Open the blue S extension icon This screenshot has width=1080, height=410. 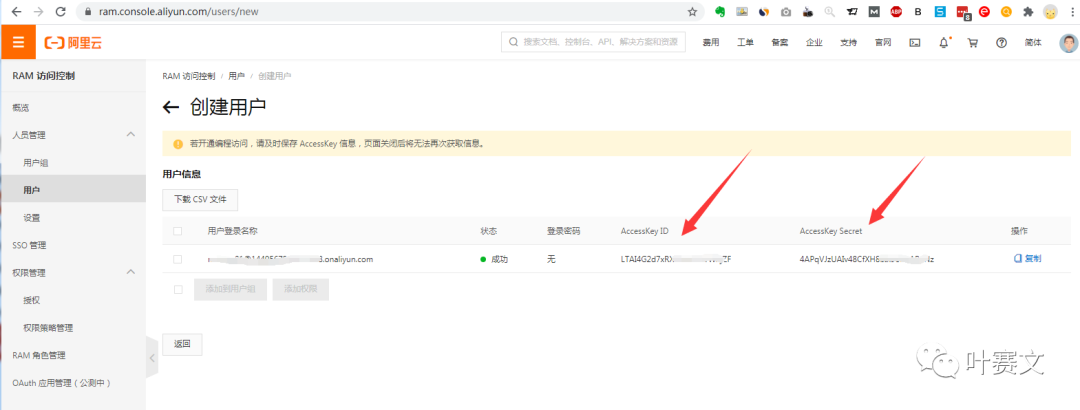click(x=940, y=12)
